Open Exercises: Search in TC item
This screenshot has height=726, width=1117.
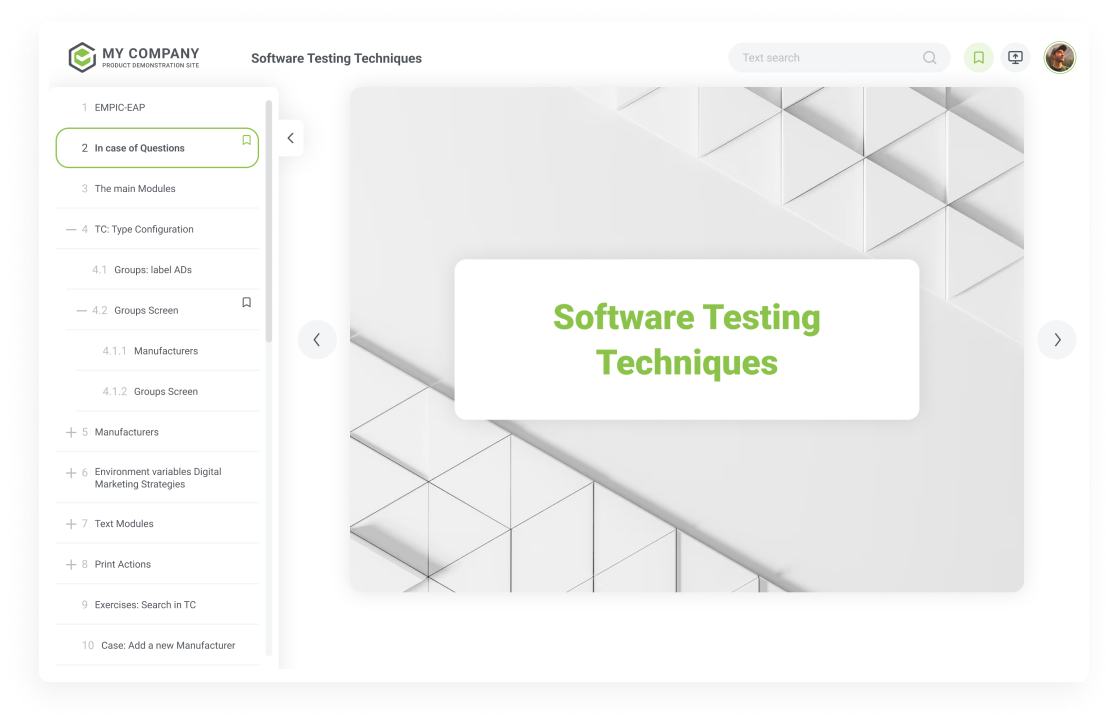pos(145,605)
